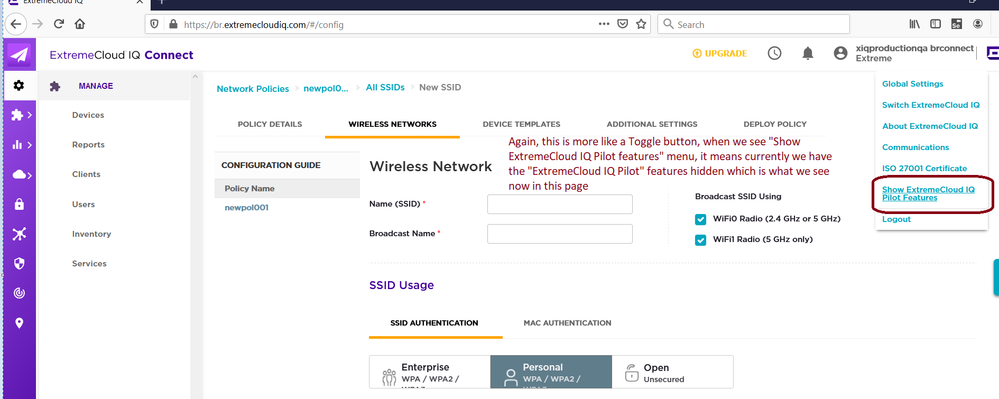Viewport: 999px width, 399px height.
Task: Open the bar chart insights sidebar icon
Action: 17,145
